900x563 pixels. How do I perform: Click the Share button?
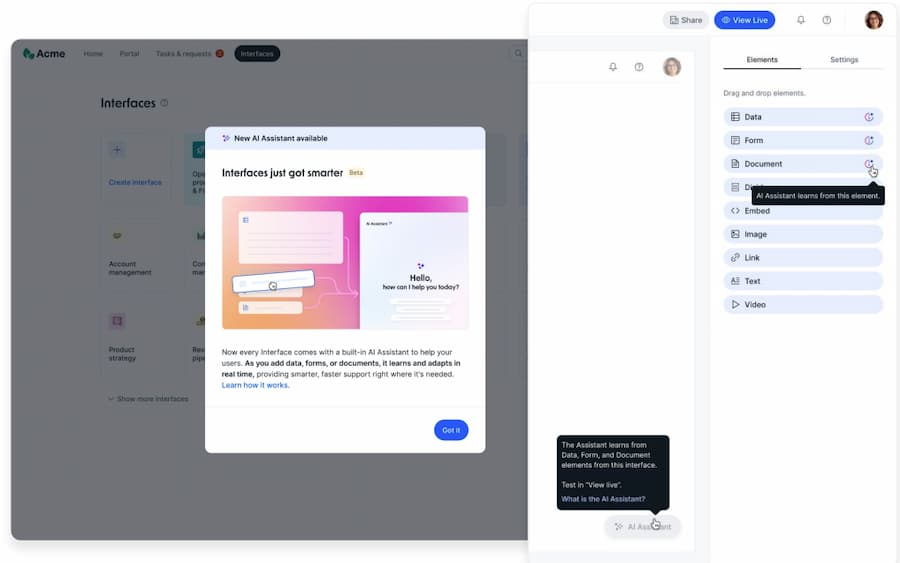tap(685, 20)
